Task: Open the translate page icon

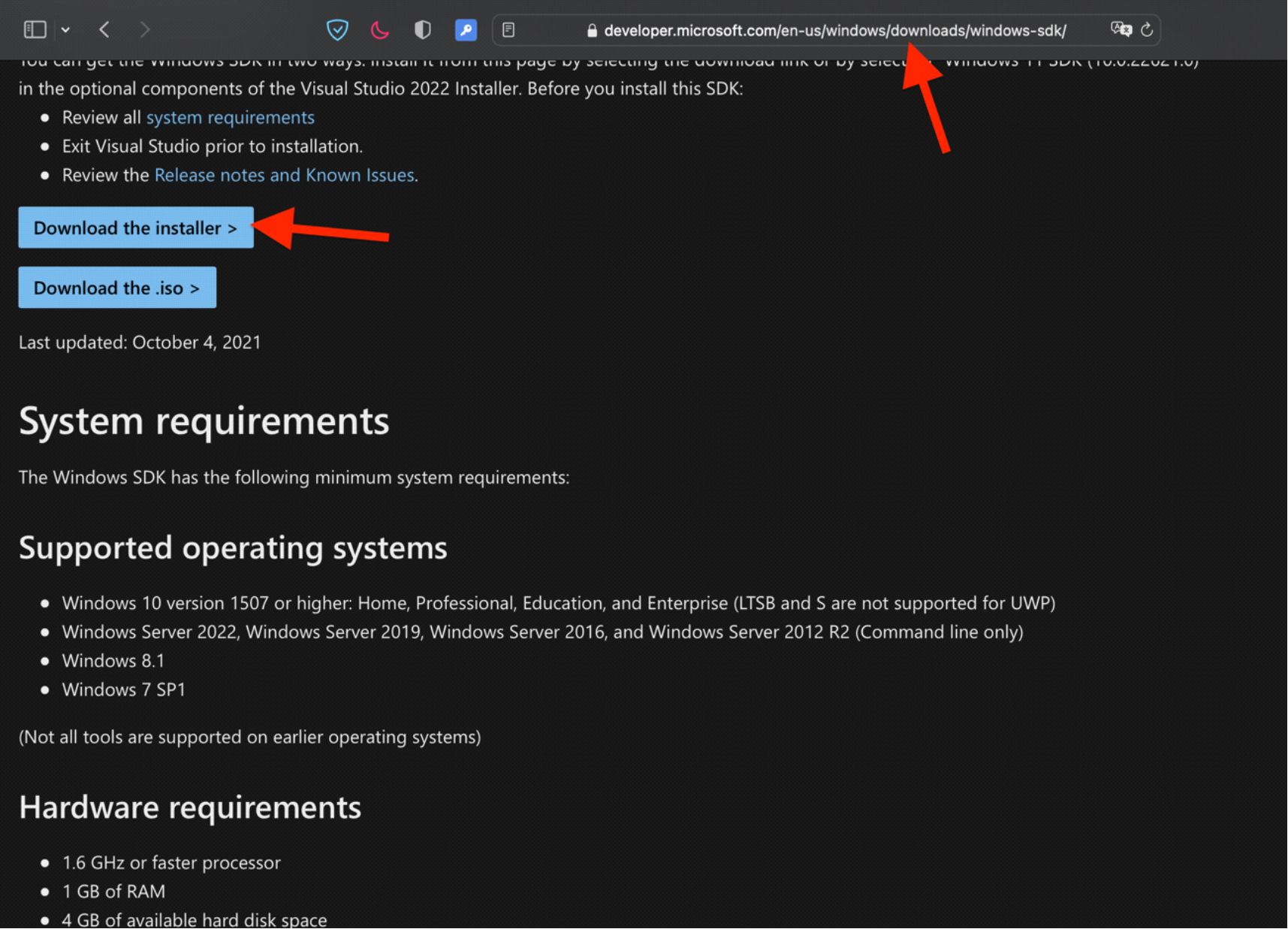Action: (1121, 29)
